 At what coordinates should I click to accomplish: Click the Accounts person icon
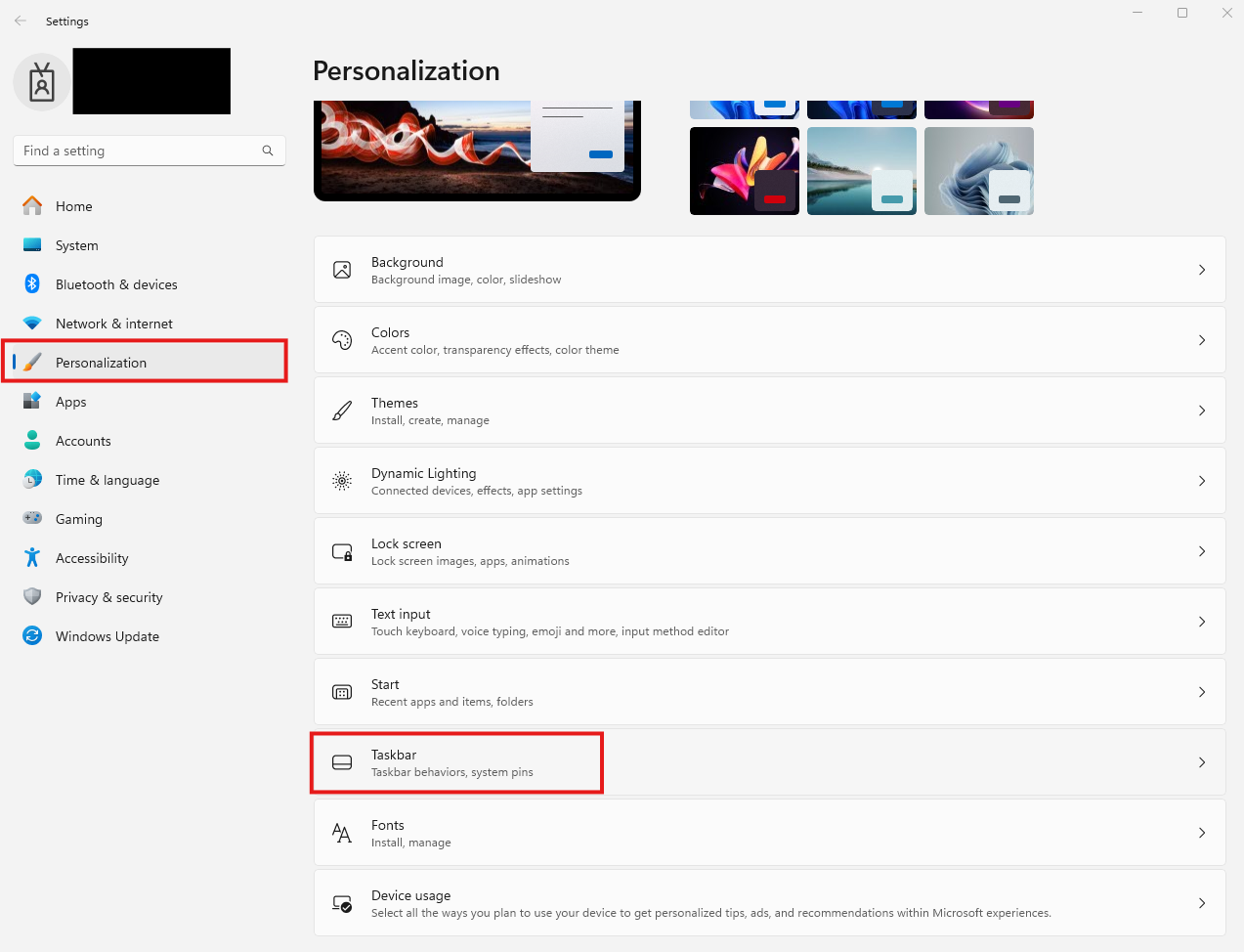(32, 441)
